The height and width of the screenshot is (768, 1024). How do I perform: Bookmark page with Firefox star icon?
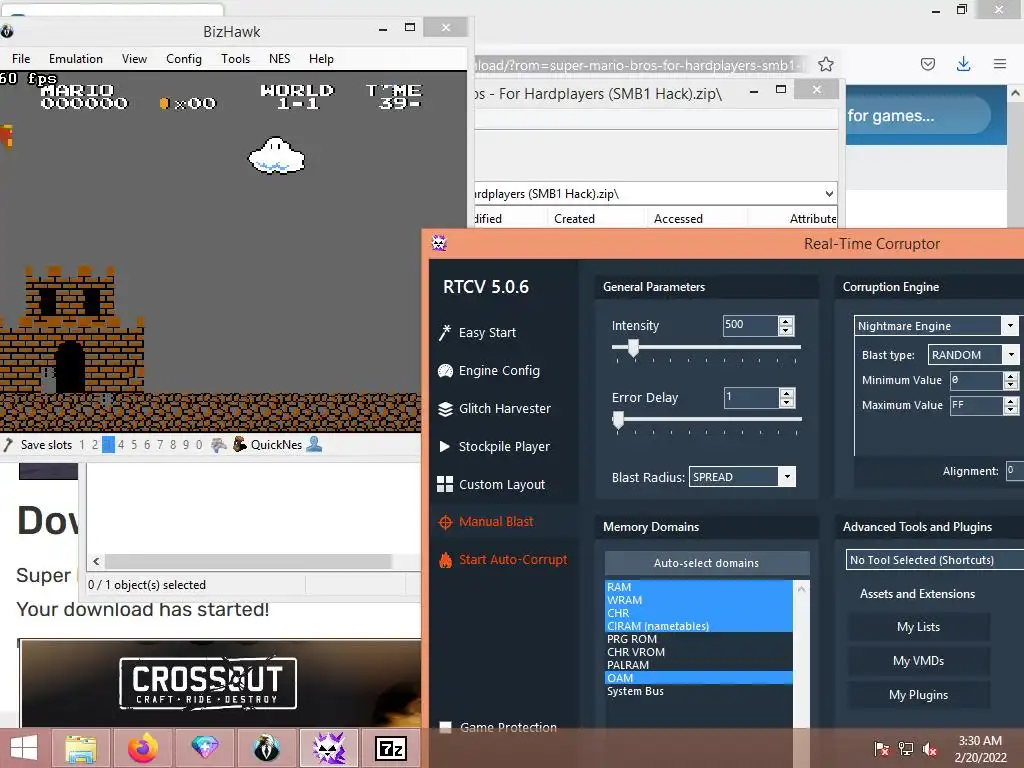pos(825,64)
